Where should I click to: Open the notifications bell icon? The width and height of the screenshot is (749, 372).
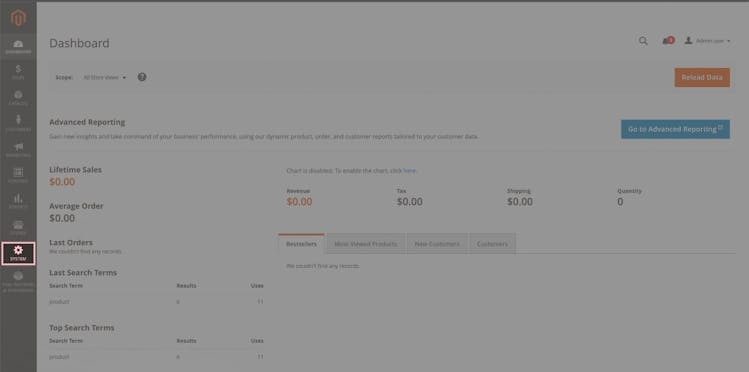tap(668, 41)
